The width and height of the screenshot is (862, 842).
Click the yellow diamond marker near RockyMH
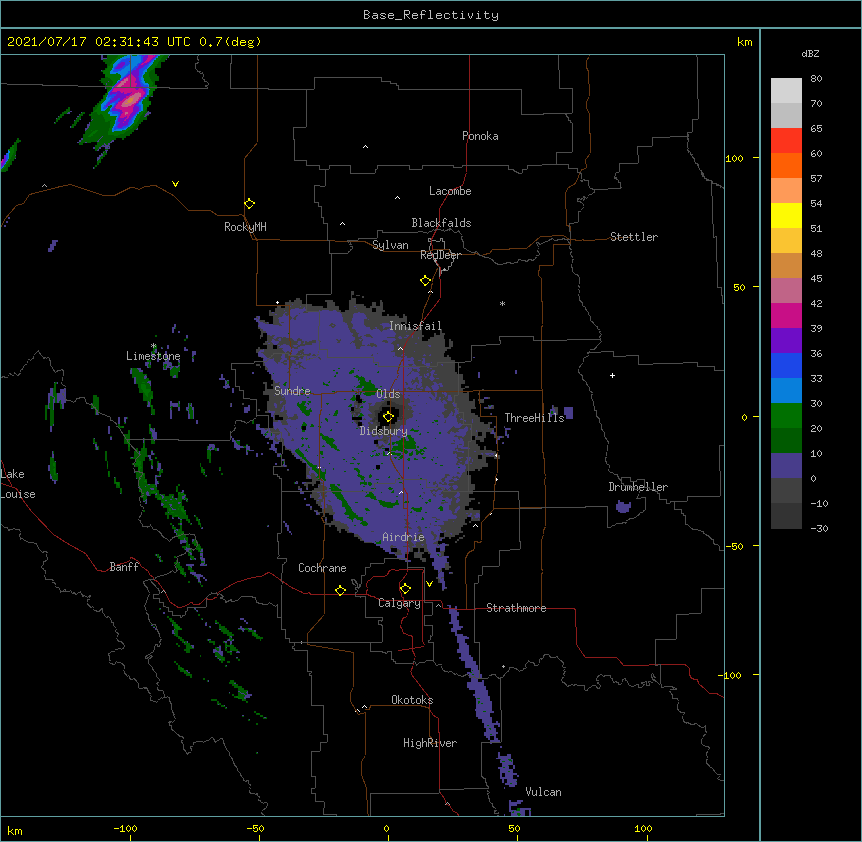[250, 204]
